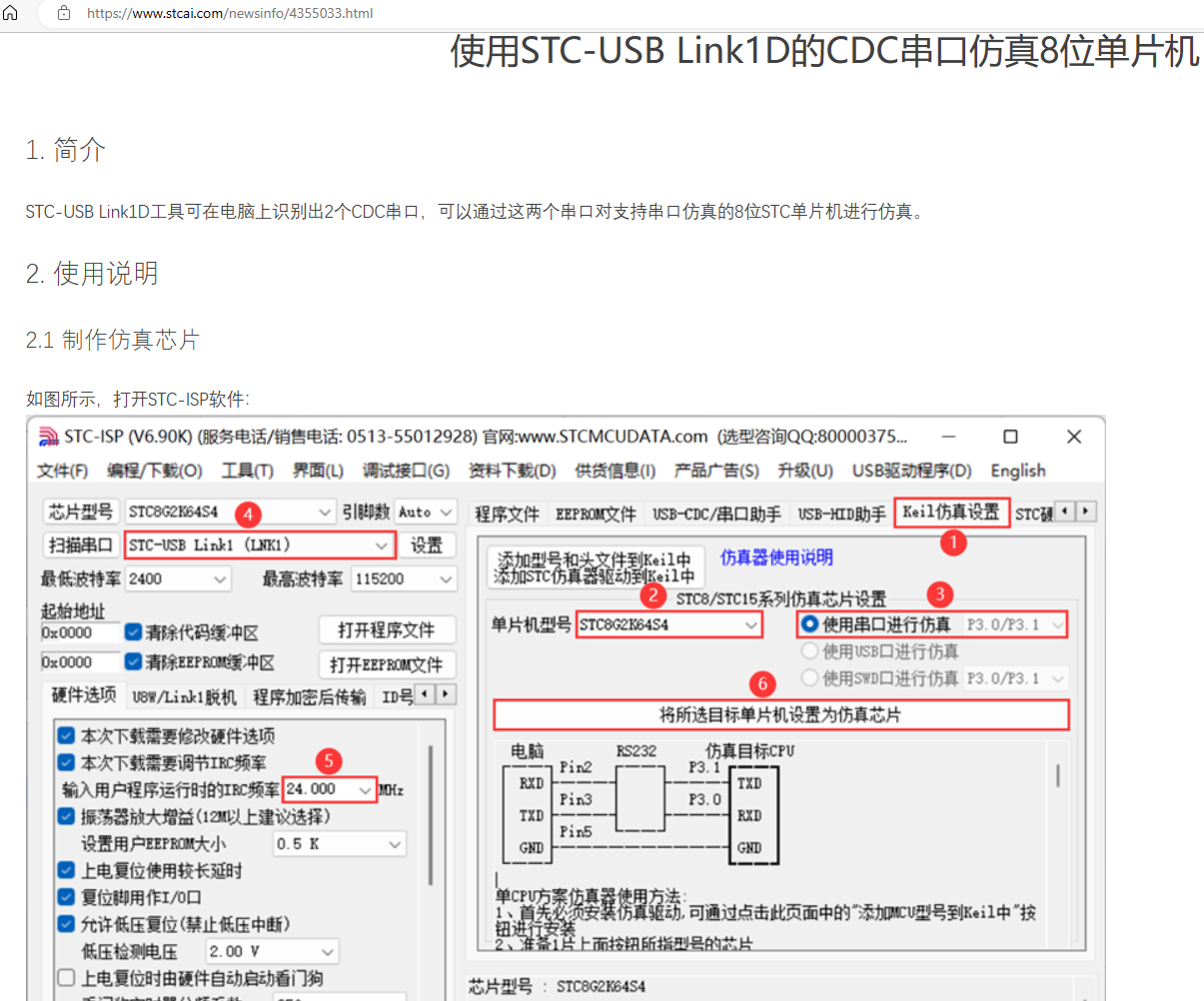The width and height of the screenshot is (1204, 1001).
Task: Expand the STC-USB Link1 (LNK1) port dropdown
Action: pos(260,545)
